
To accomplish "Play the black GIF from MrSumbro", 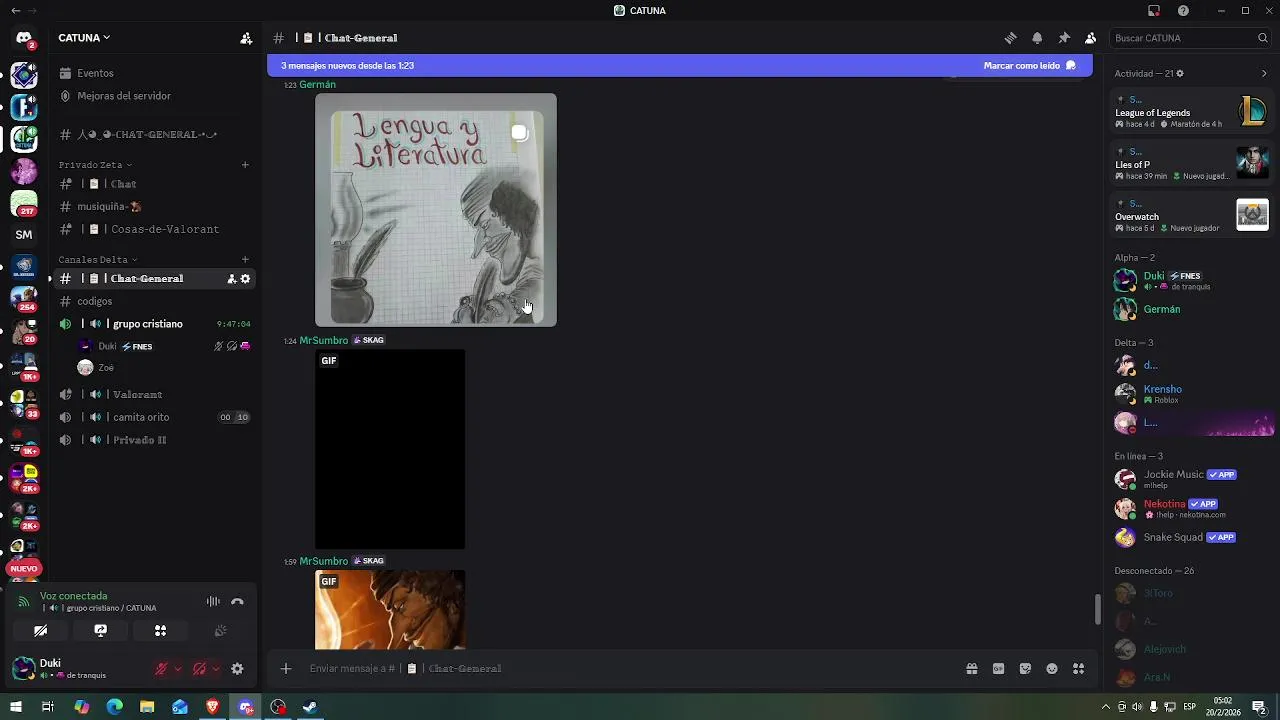I will coord(390,449).
